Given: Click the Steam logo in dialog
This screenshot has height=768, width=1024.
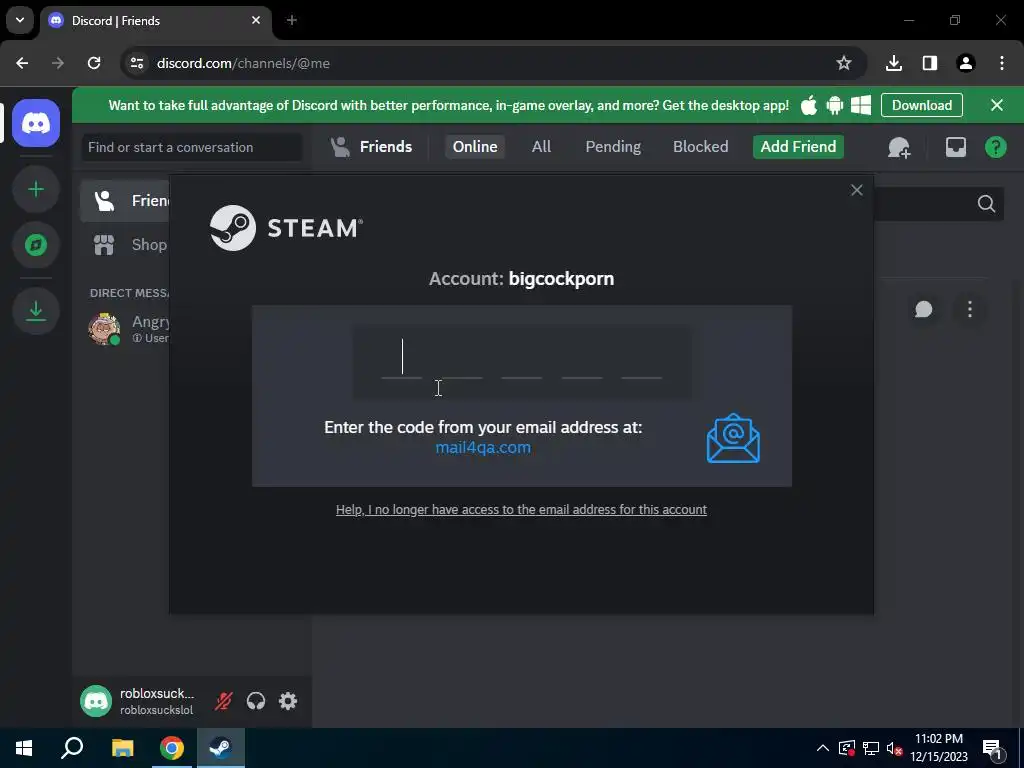Looking at the screenshot, I should coord(286,228).
